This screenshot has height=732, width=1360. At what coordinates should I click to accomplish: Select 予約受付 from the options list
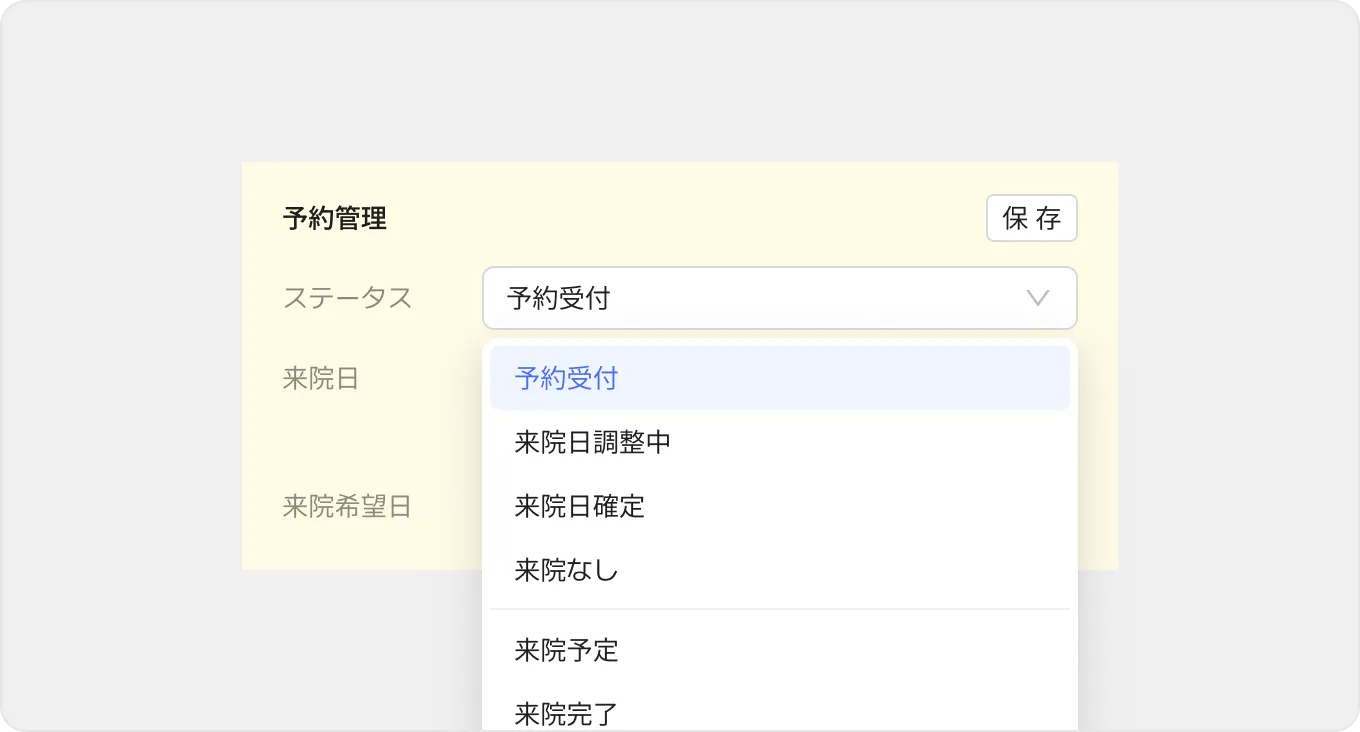(x=566, y=378)
